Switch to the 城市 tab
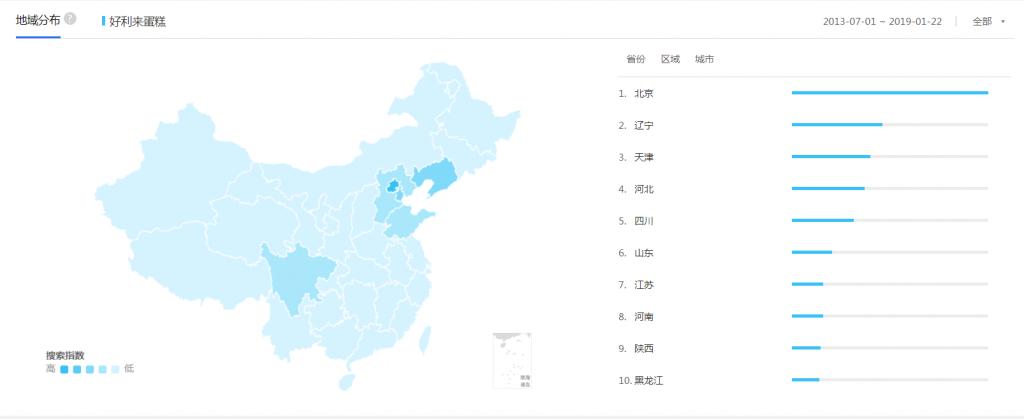 (704, 59)
